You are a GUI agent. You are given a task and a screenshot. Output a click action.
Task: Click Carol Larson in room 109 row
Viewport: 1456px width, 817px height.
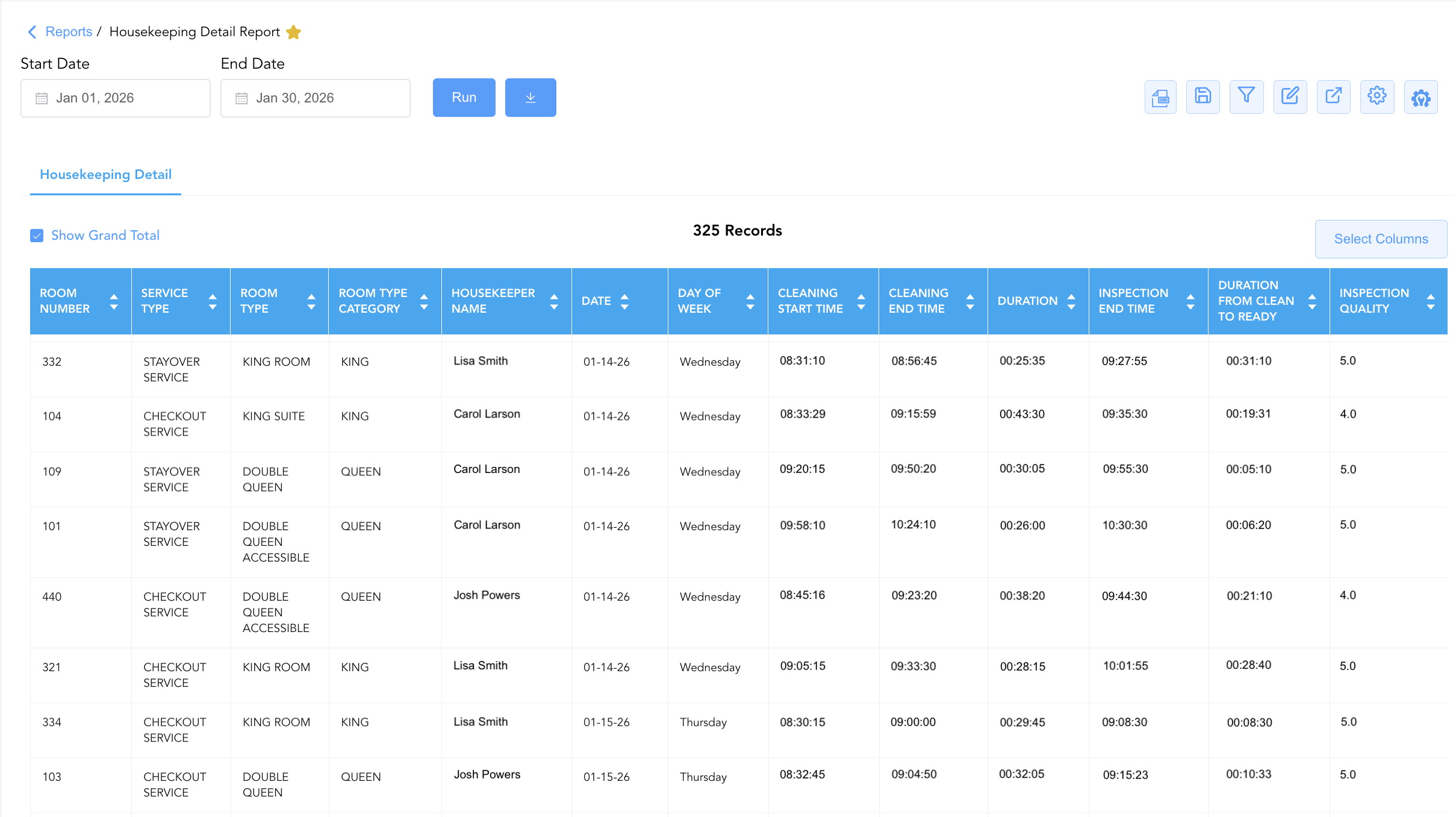tap(487, 469)
